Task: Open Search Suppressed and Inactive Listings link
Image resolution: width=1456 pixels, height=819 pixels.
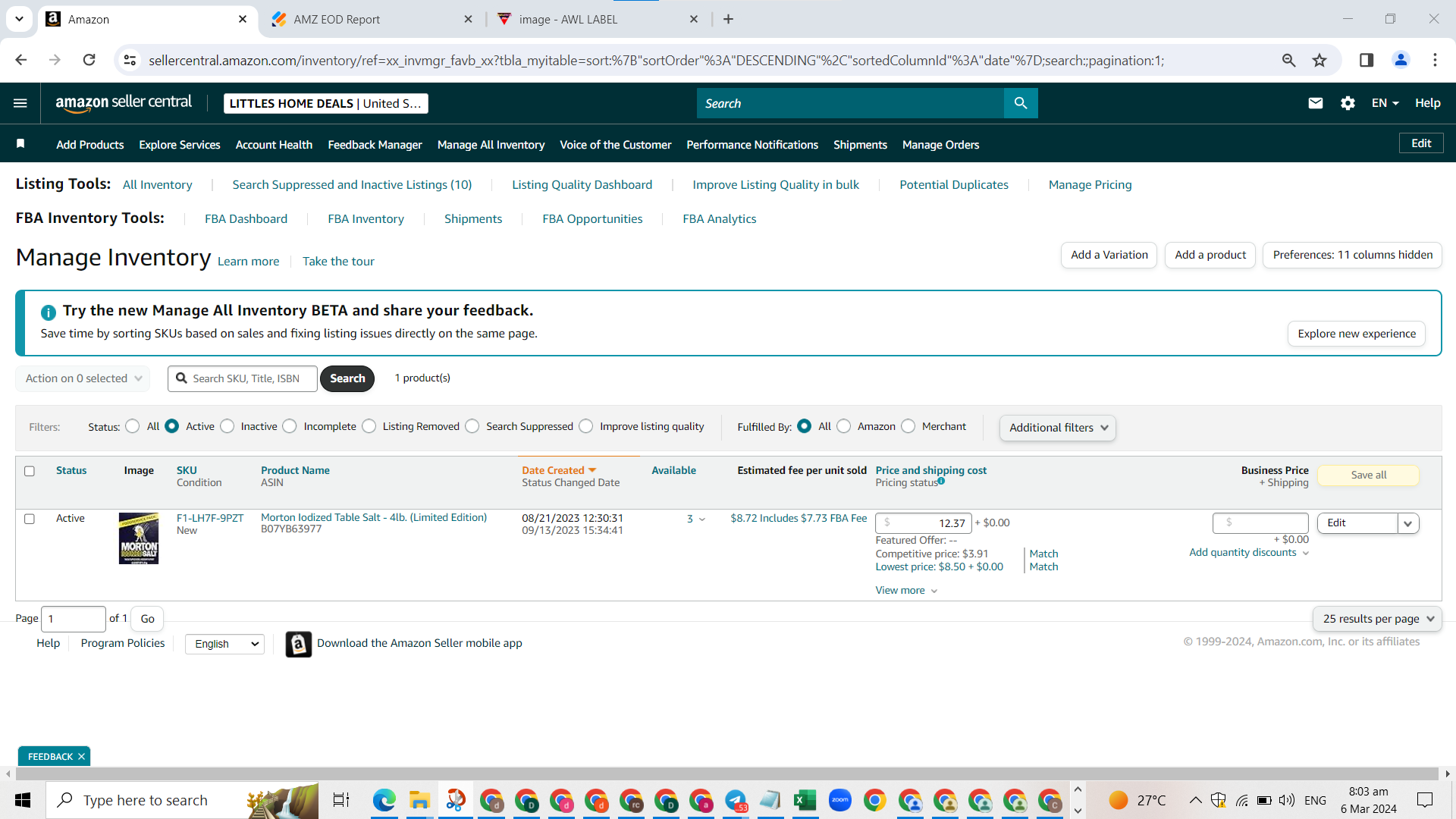Action: coord(352,185)
